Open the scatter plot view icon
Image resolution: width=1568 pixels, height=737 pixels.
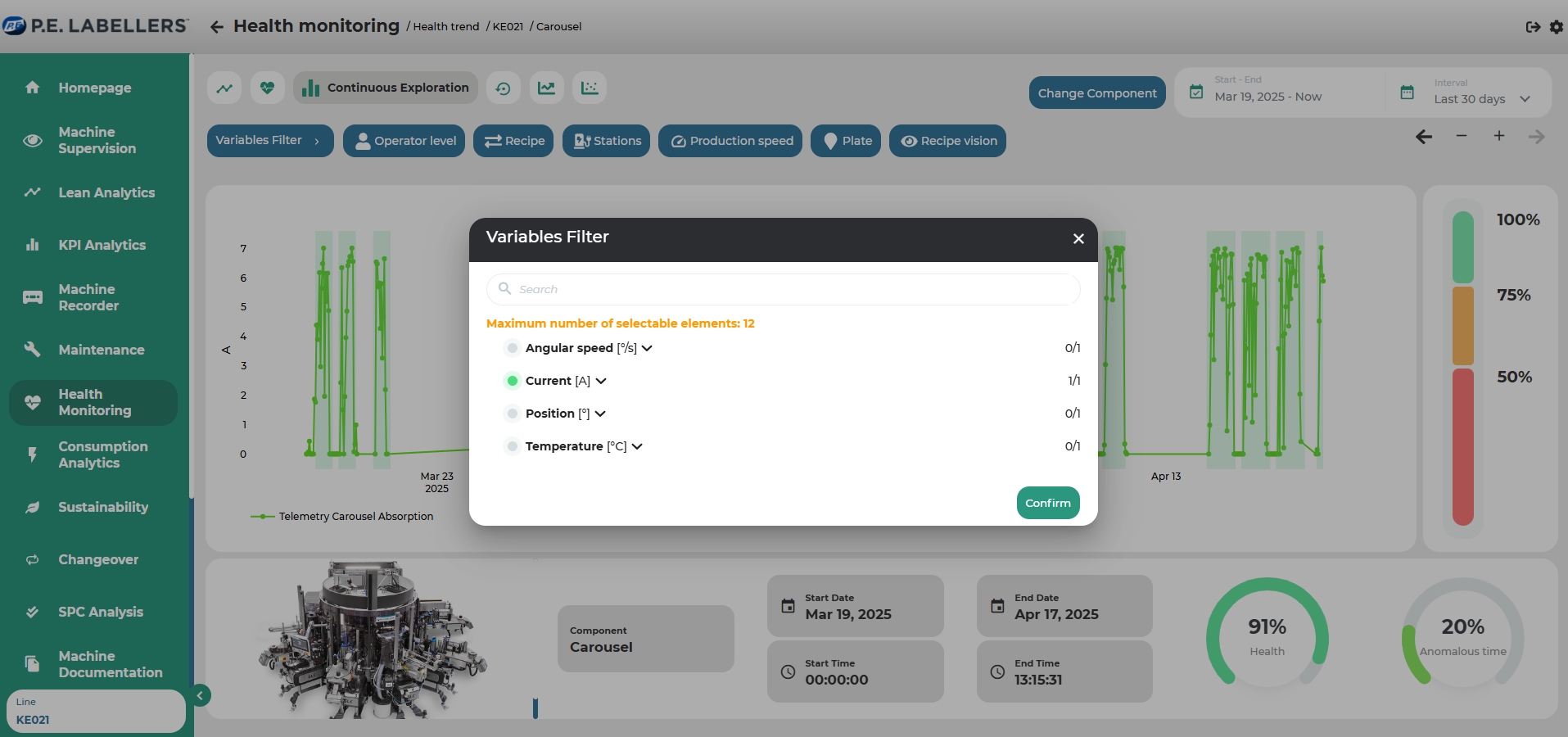pyautogui.click(x=590, y=88)
